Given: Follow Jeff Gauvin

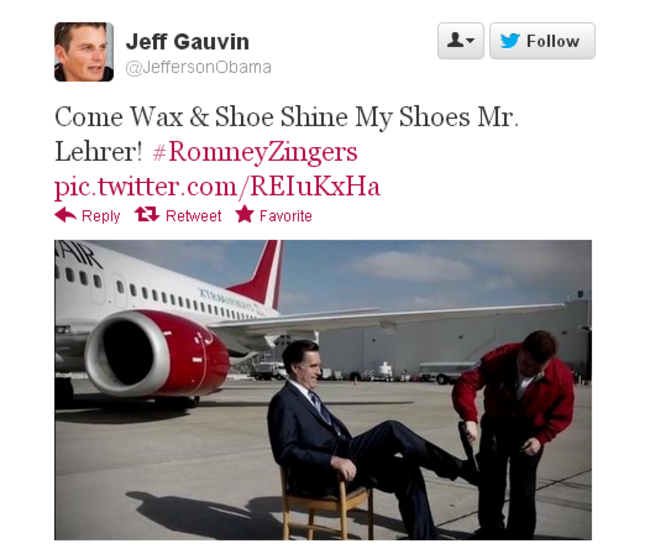Looking at the screenshot, I should click(542, 41).
